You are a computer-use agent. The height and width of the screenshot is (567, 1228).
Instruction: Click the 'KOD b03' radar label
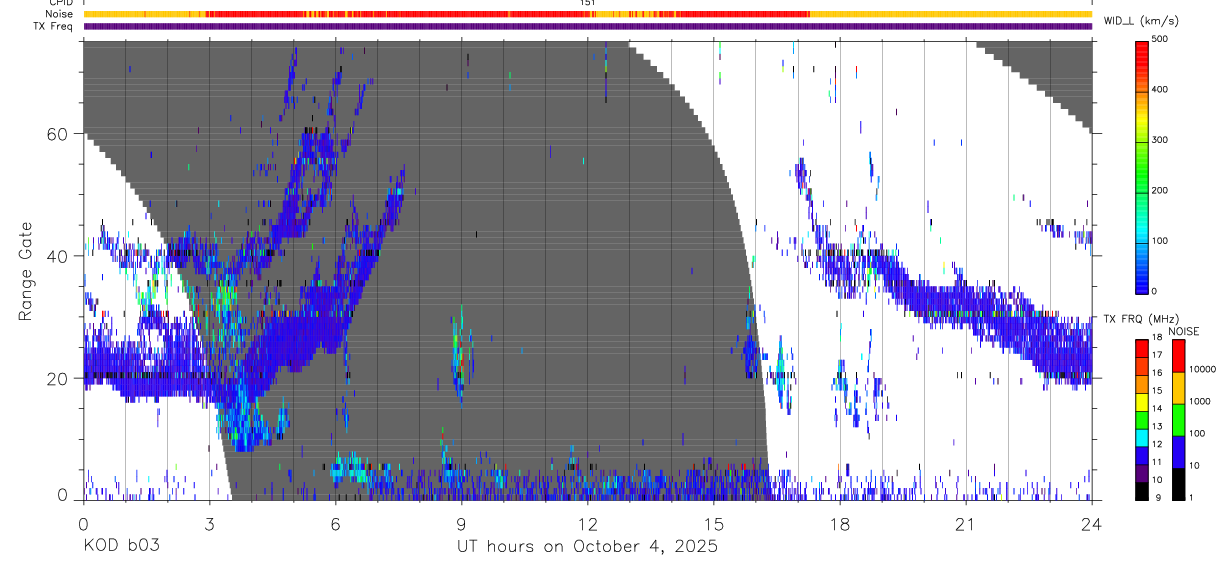[121, 547]
